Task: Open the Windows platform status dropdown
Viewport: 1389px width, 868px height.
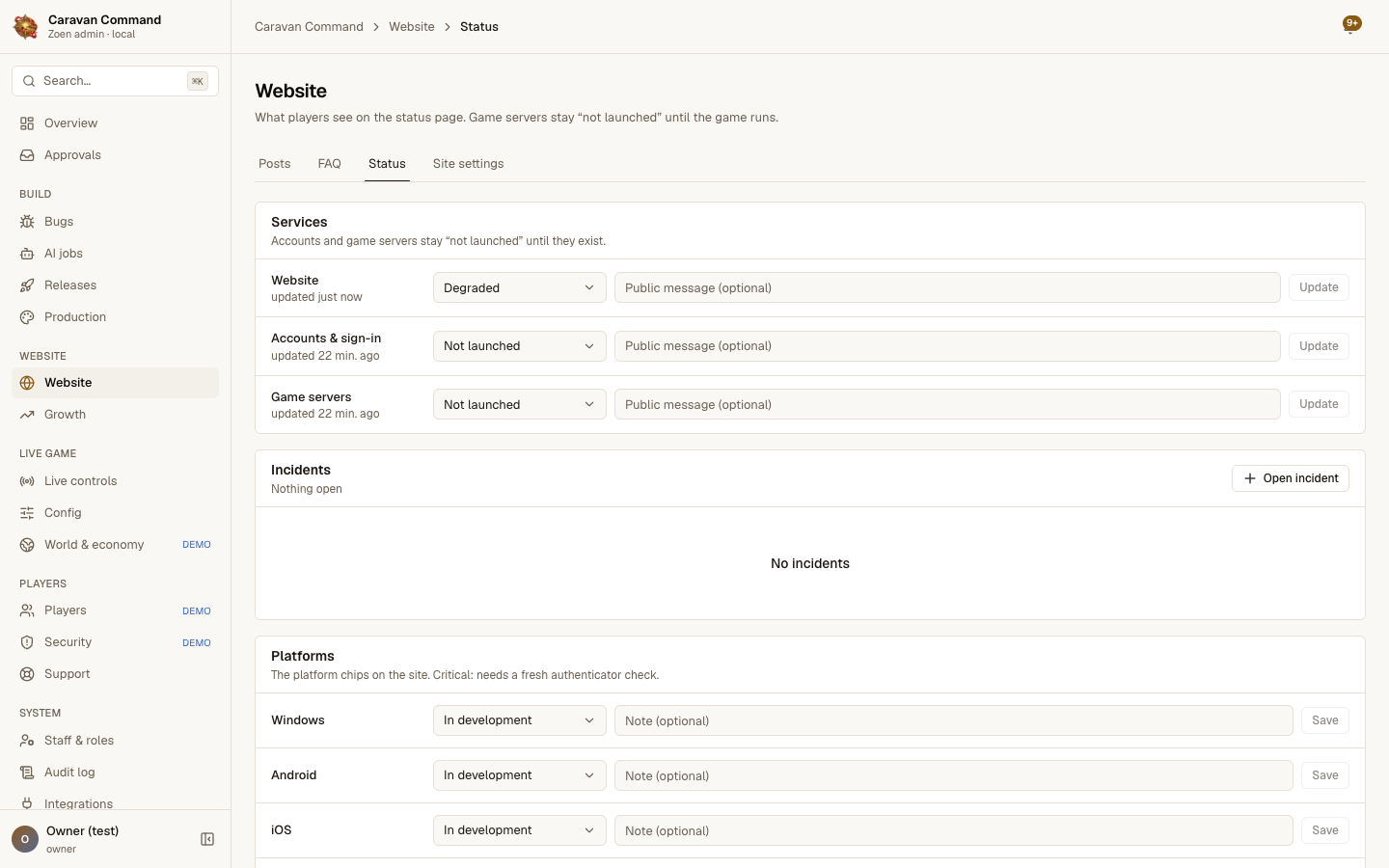Action: pyautogui.click(x=520, y=720)
